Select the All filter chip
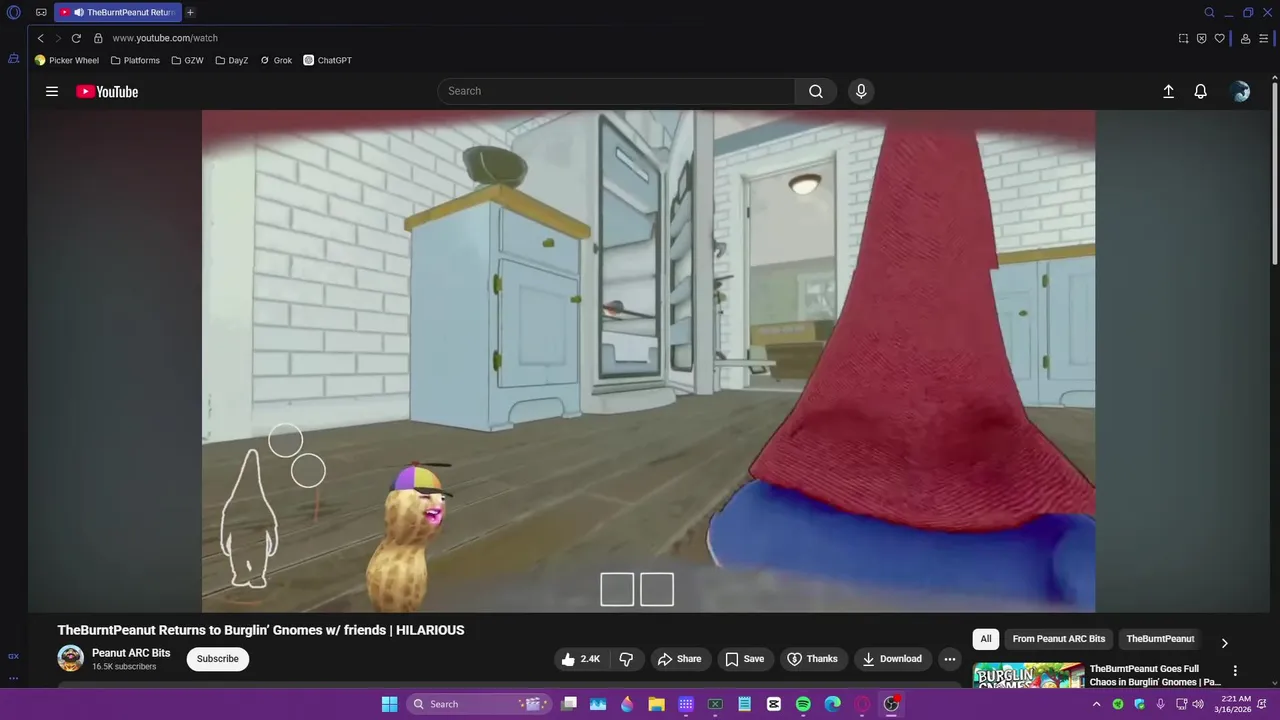The width and height of the screenshot is (1280, 720). [x=985, y=639]
